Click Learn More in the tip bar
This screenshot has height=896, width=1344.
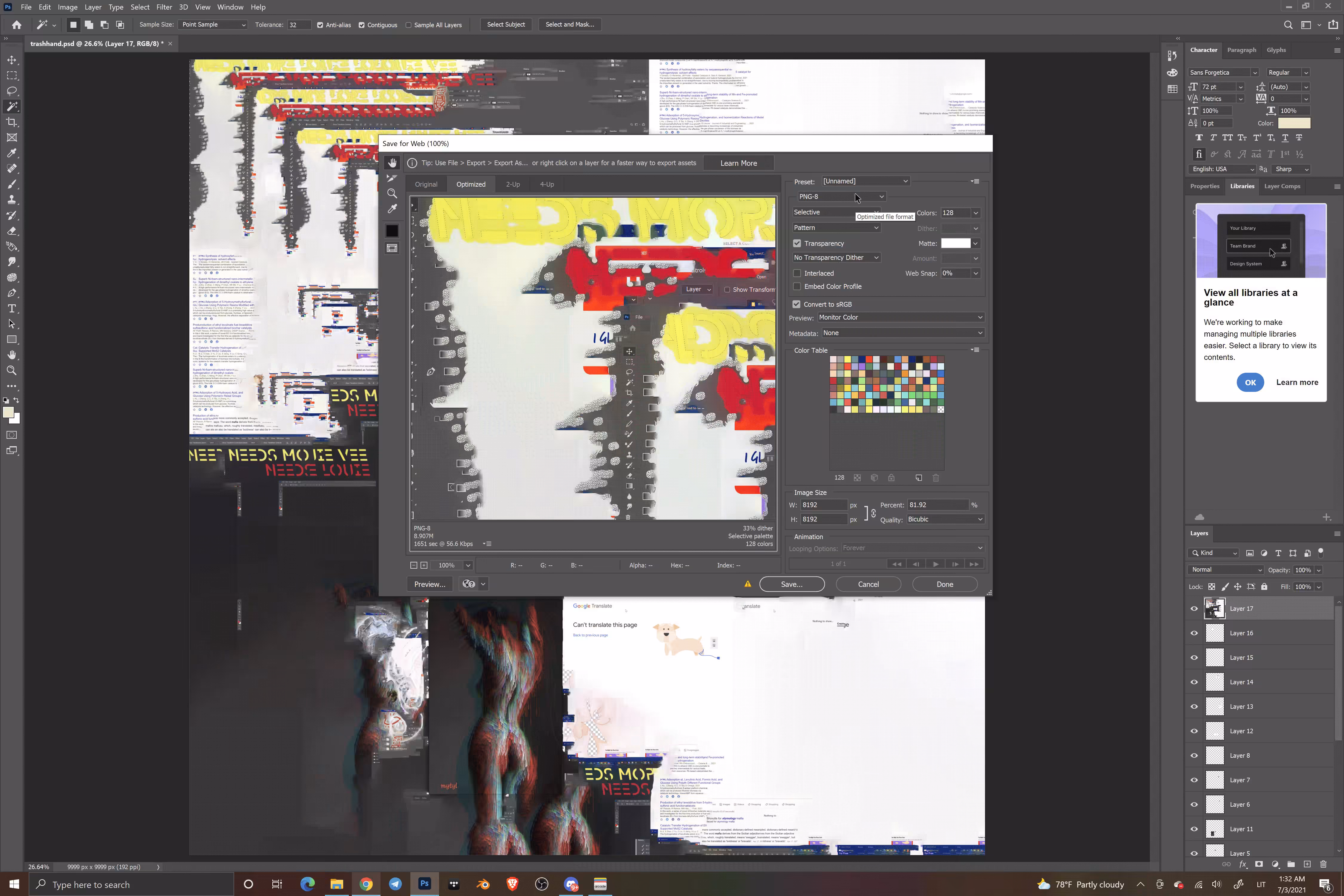point(738,163)
